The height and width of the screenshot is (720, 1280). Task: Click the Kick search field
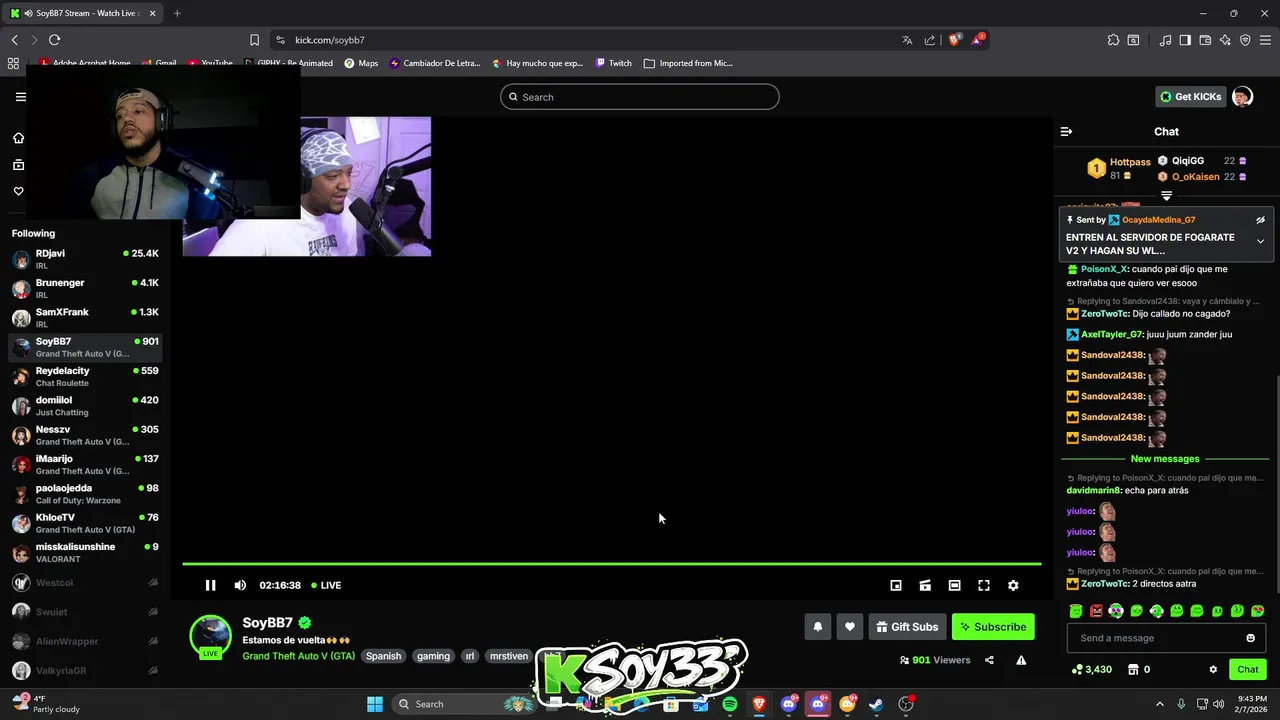pyautogui.click(x=640, y=97)
